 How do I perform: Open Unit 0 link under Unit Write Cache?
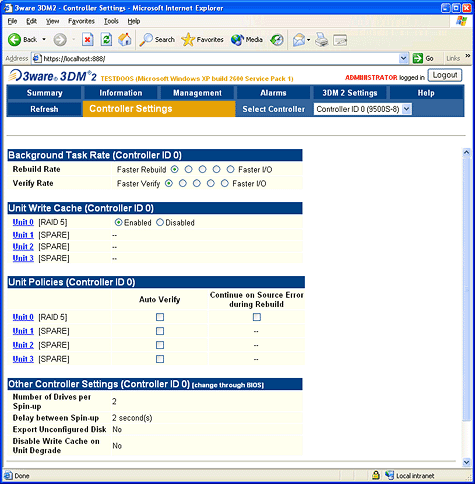23,222
